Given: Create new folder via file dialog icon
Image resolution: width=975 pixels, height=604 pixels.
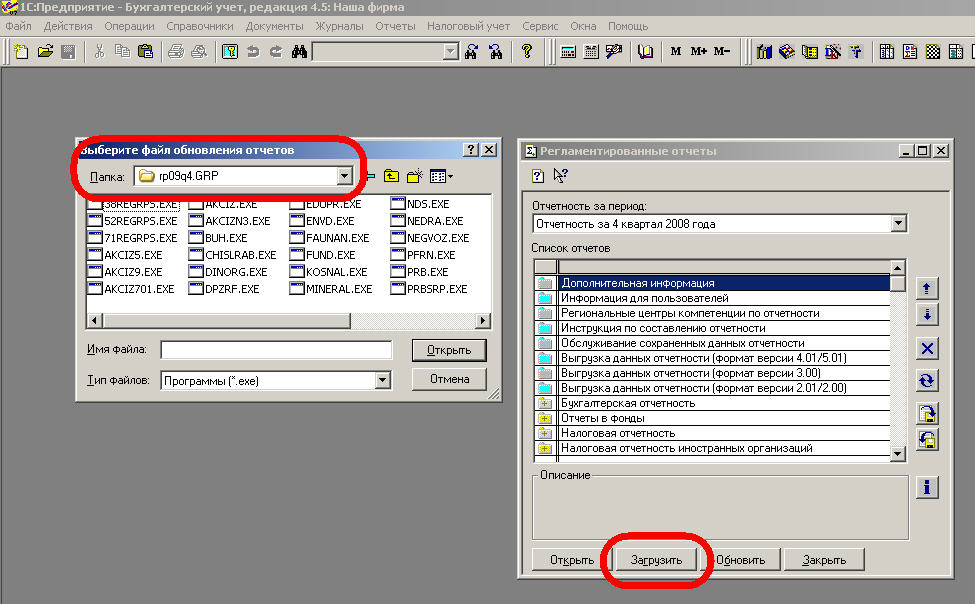Looking at the screenshot, I should [x=414, y=177].
